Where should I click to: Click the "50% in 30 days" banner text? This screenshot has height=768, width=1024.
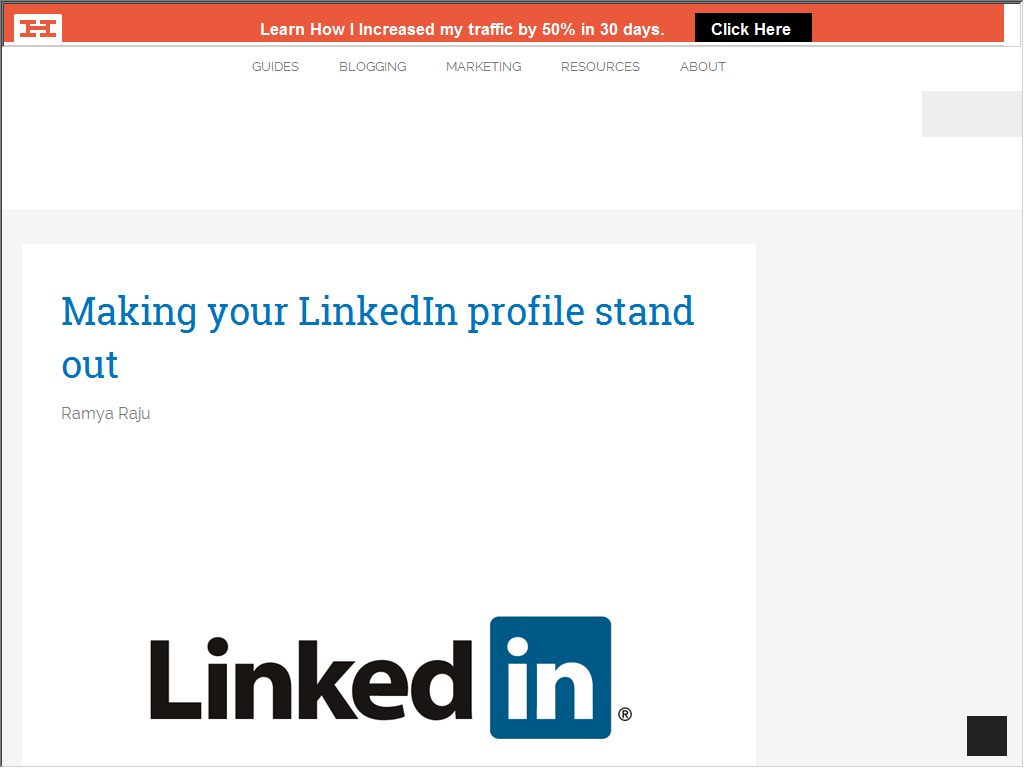[603, 29]
